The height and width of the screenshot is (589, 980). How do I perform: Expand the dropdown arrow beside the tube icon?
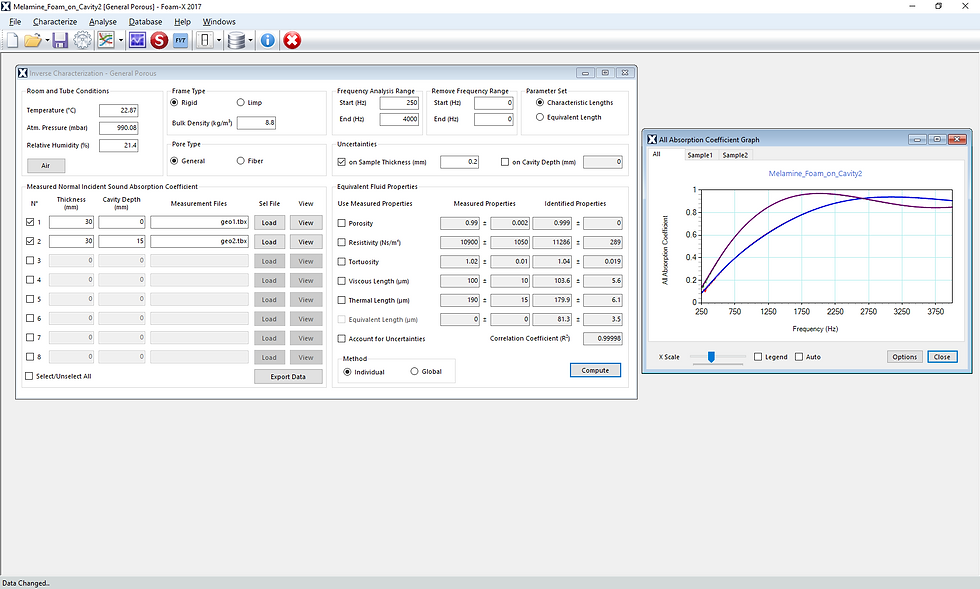coord(219,41)
